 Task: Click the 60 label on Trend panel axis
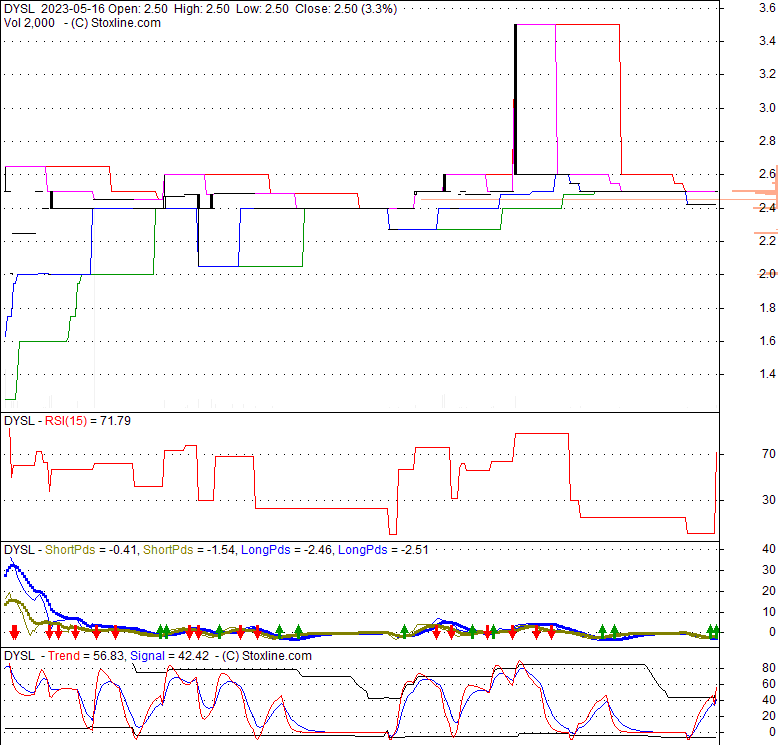point(769,684)
